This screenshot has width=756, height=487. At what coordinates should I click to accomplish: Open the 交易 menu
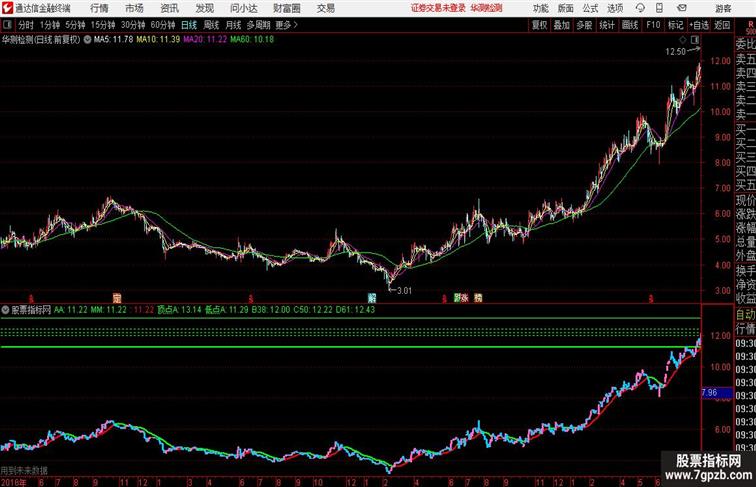coord(325,8)
